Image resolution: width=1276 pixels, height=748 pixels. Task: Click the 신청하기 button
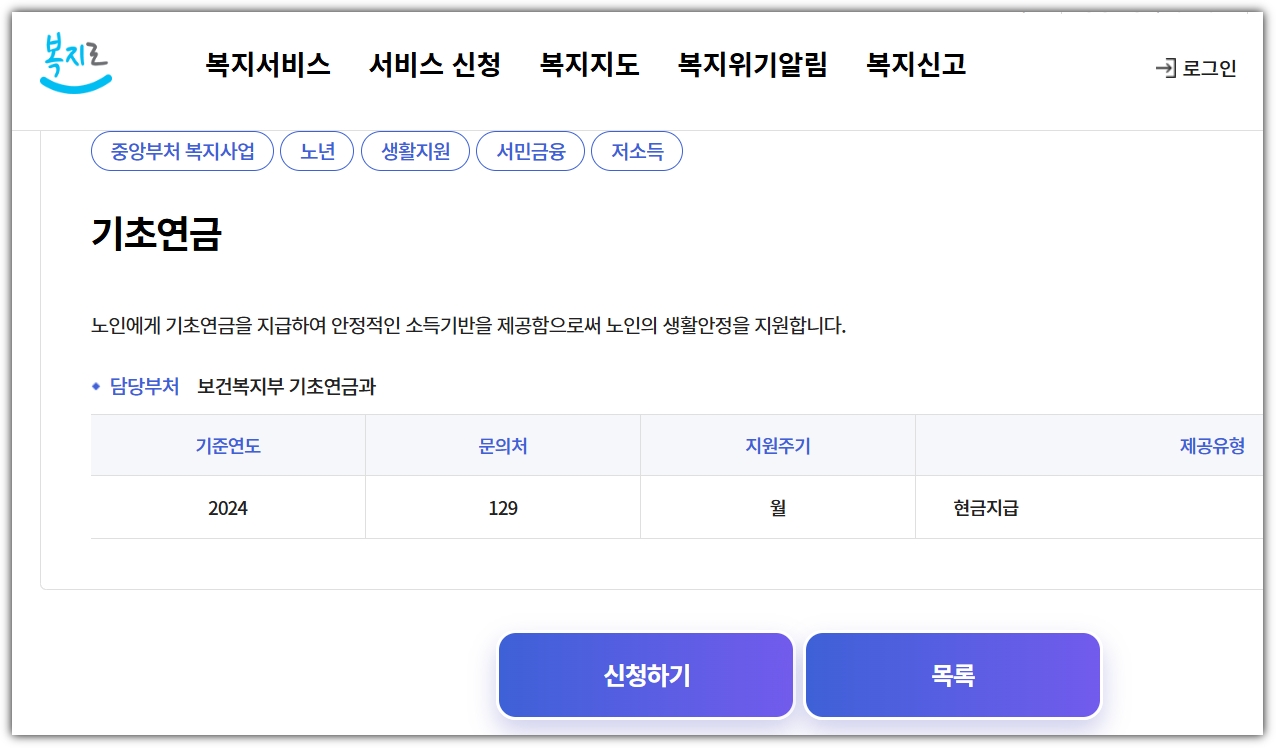click(645, 674)
